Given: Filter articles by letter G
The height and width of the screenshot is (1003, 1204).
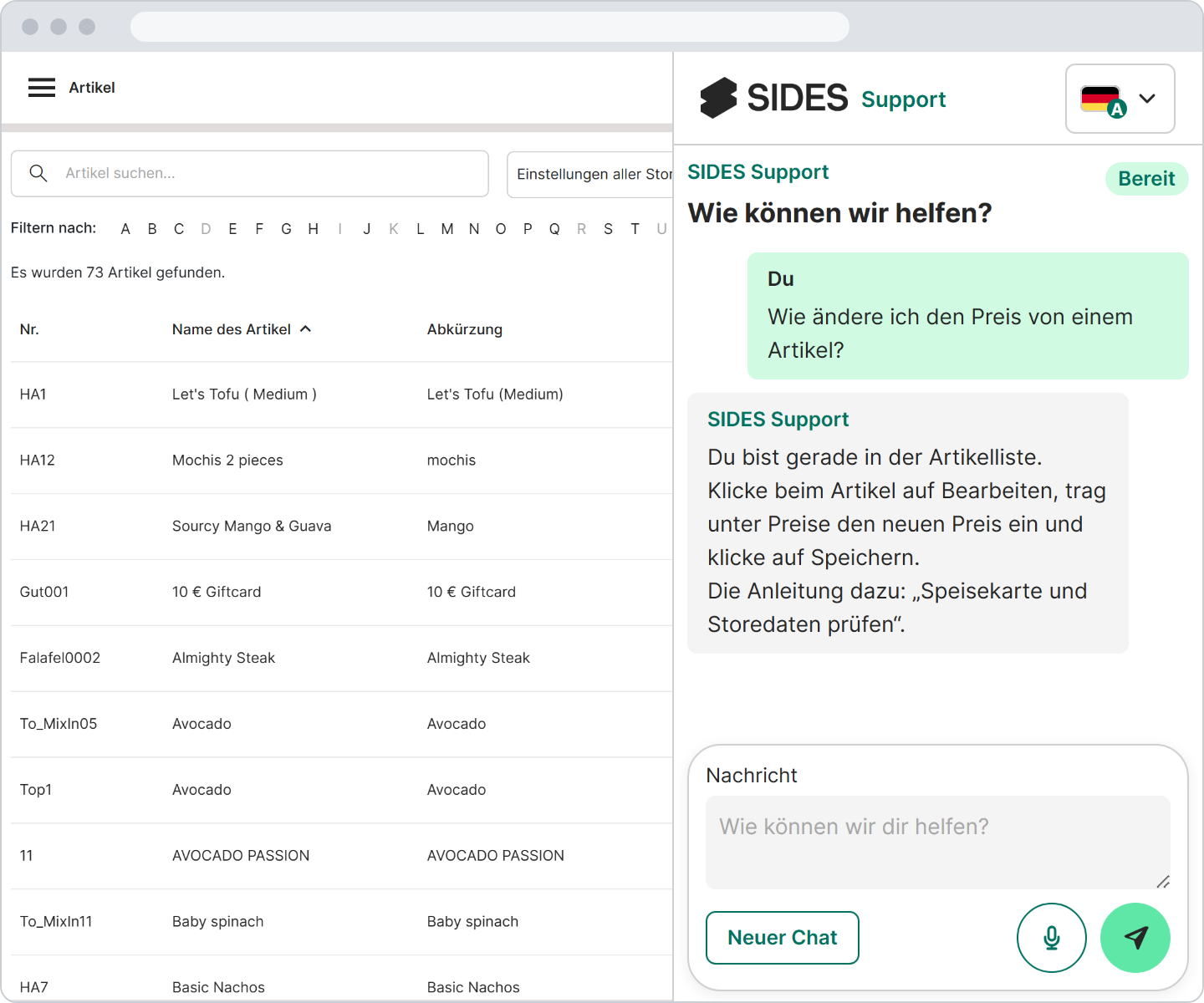Looking at the screenshot, I should [286, 229].
